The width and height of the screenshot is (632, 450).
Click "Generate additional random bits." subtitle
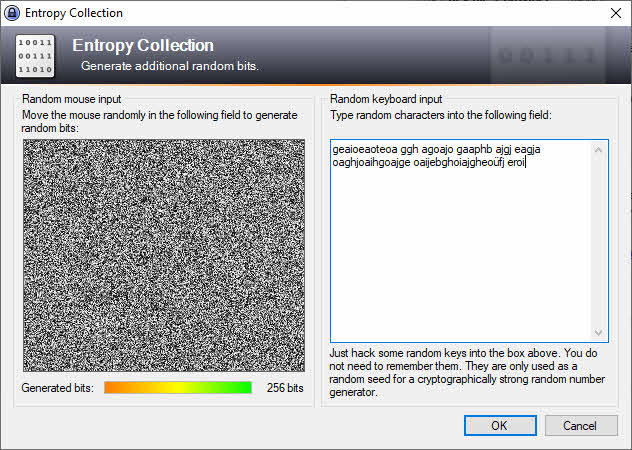(169, 66)
